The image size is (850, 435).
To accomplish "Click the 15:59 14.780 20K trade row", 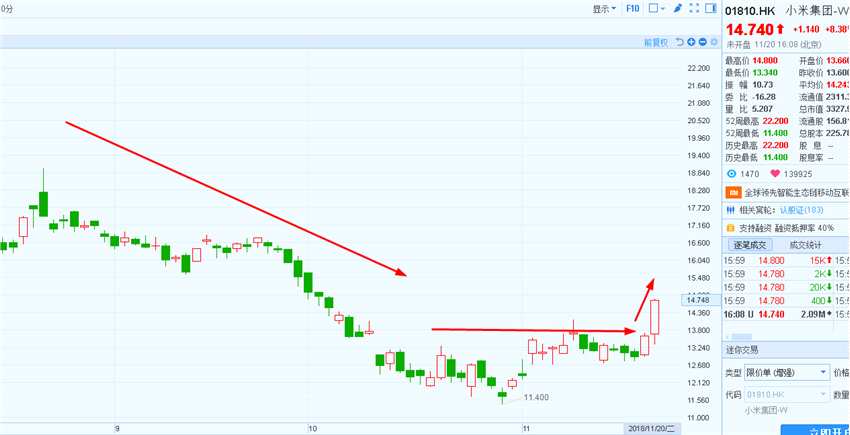I will (786, 287).
